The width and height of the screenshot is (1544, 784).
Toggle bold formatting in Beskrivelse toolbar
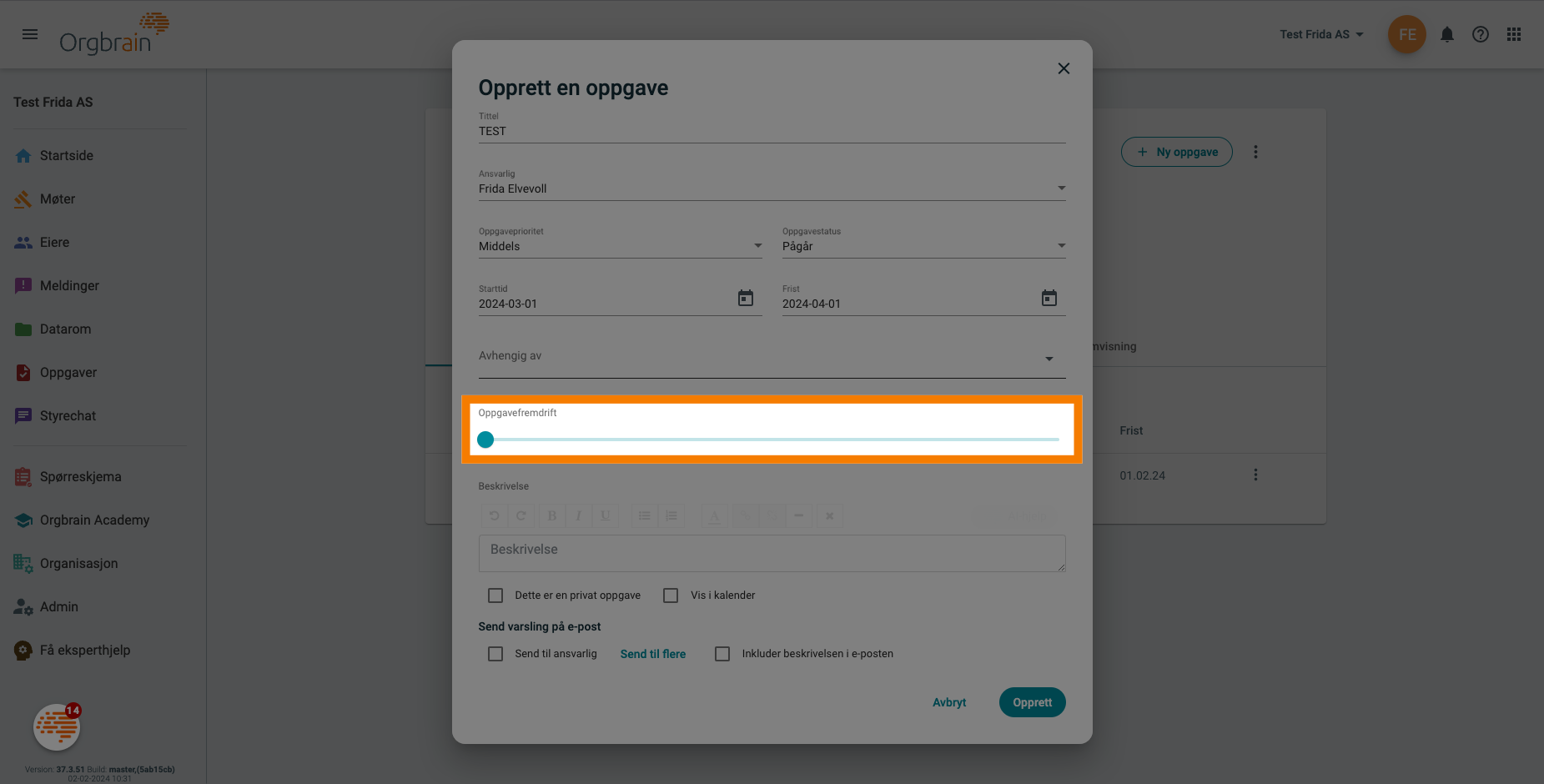pos(552,515)
